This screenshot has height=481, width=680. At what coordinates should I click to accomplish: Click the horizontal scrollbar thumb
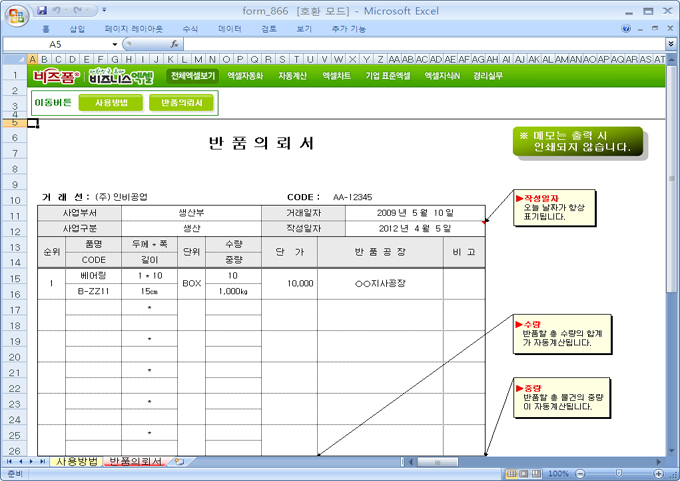click(437, 462)
